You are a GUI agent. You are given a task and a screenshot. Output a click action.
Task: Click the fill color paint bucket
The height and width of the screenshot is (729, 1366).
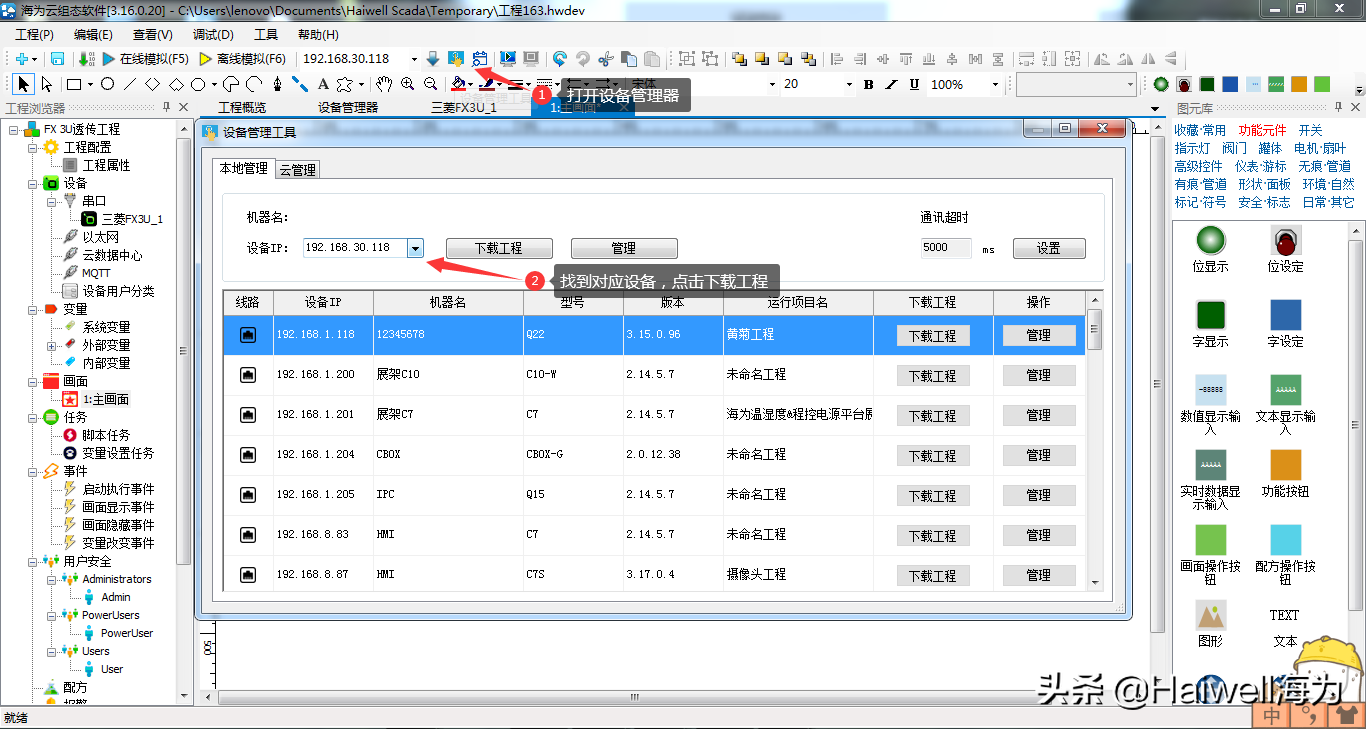point(458,85)
